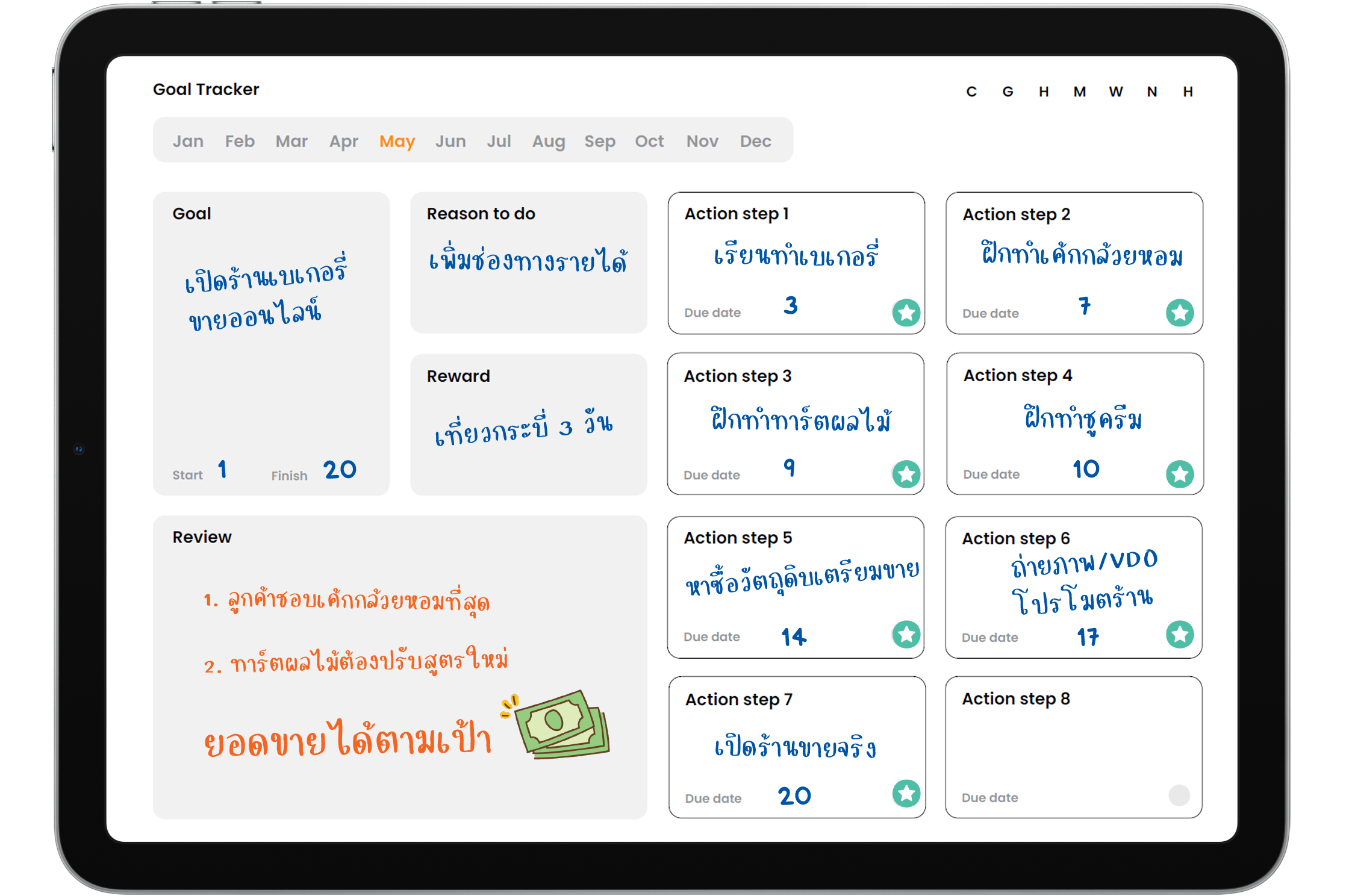
Task: Toggle the star on Action step 2
Action: click(1180, 313)
